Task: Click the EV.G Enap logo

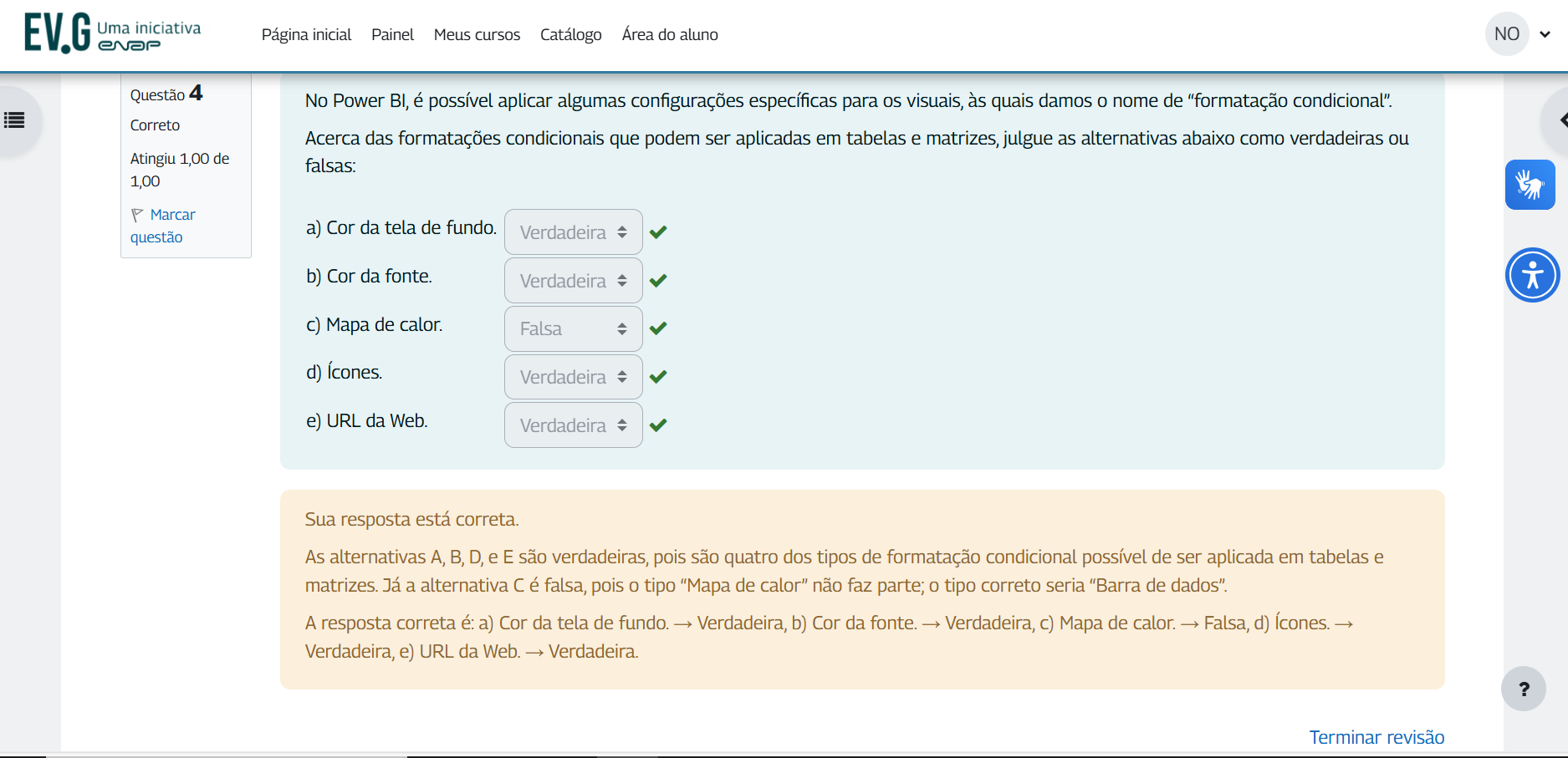Action: pyautogui.click(x=112, y=33)
